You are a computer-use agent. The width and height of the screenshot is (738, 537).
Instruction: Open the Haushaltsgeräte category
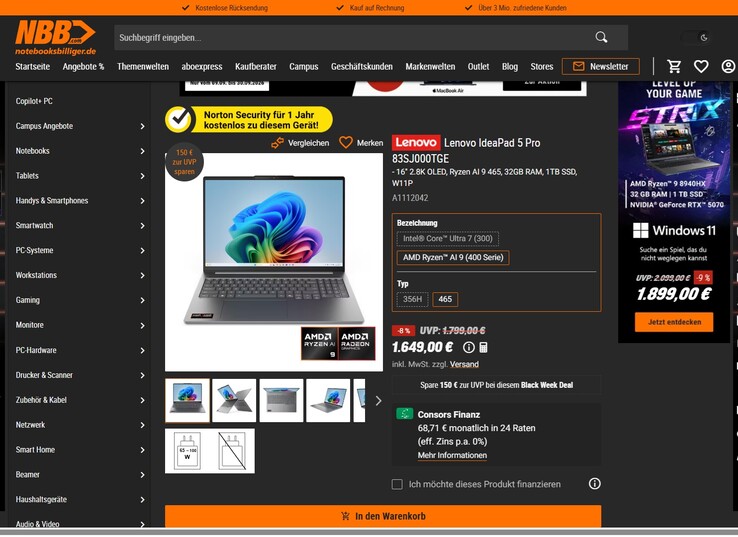pos(41,499)
